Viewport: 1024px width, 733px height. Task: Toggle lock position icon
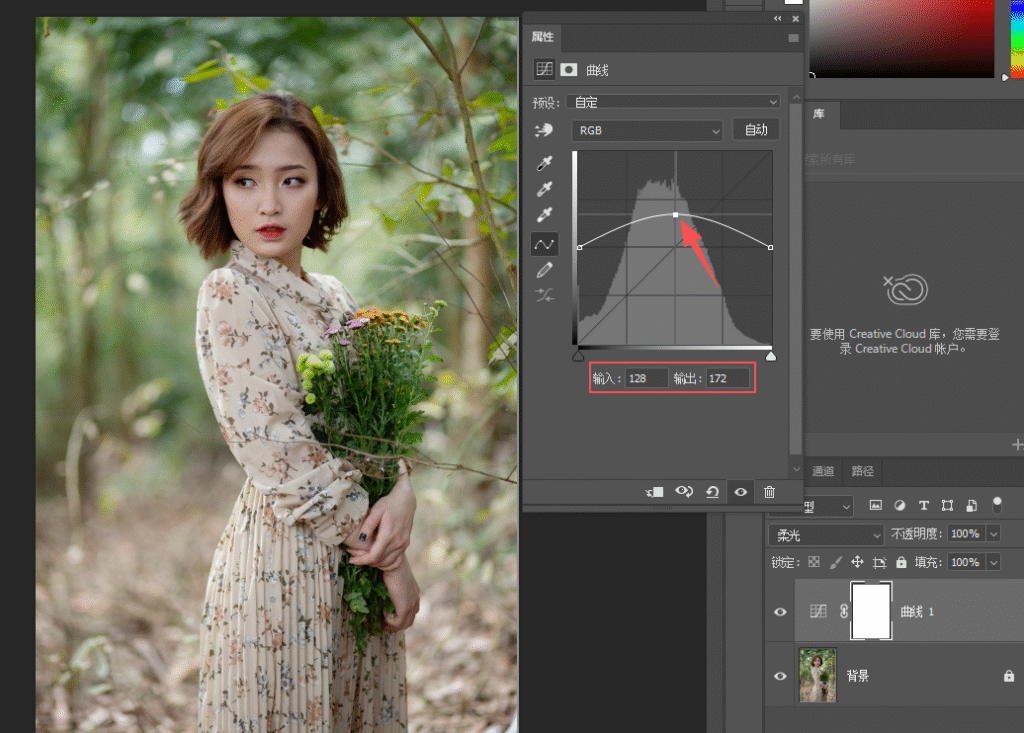pos(857,562)
